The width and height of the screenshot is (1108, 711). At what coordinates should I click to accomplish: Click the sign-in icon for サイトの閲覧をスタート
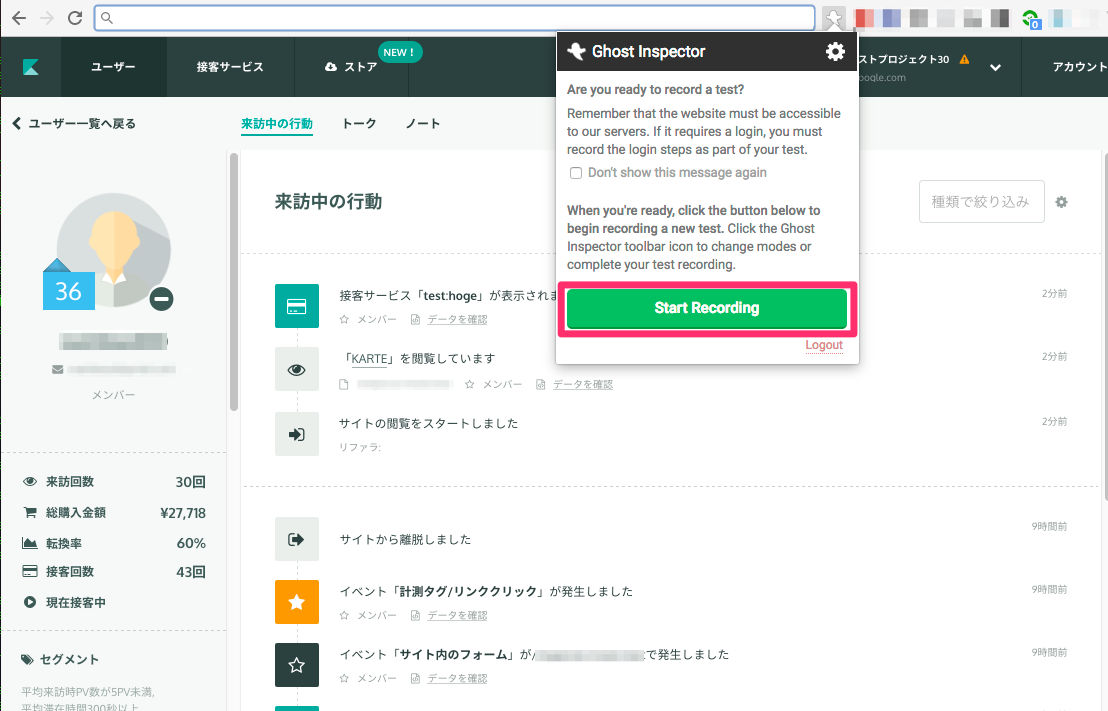click(x=297, y=434)
